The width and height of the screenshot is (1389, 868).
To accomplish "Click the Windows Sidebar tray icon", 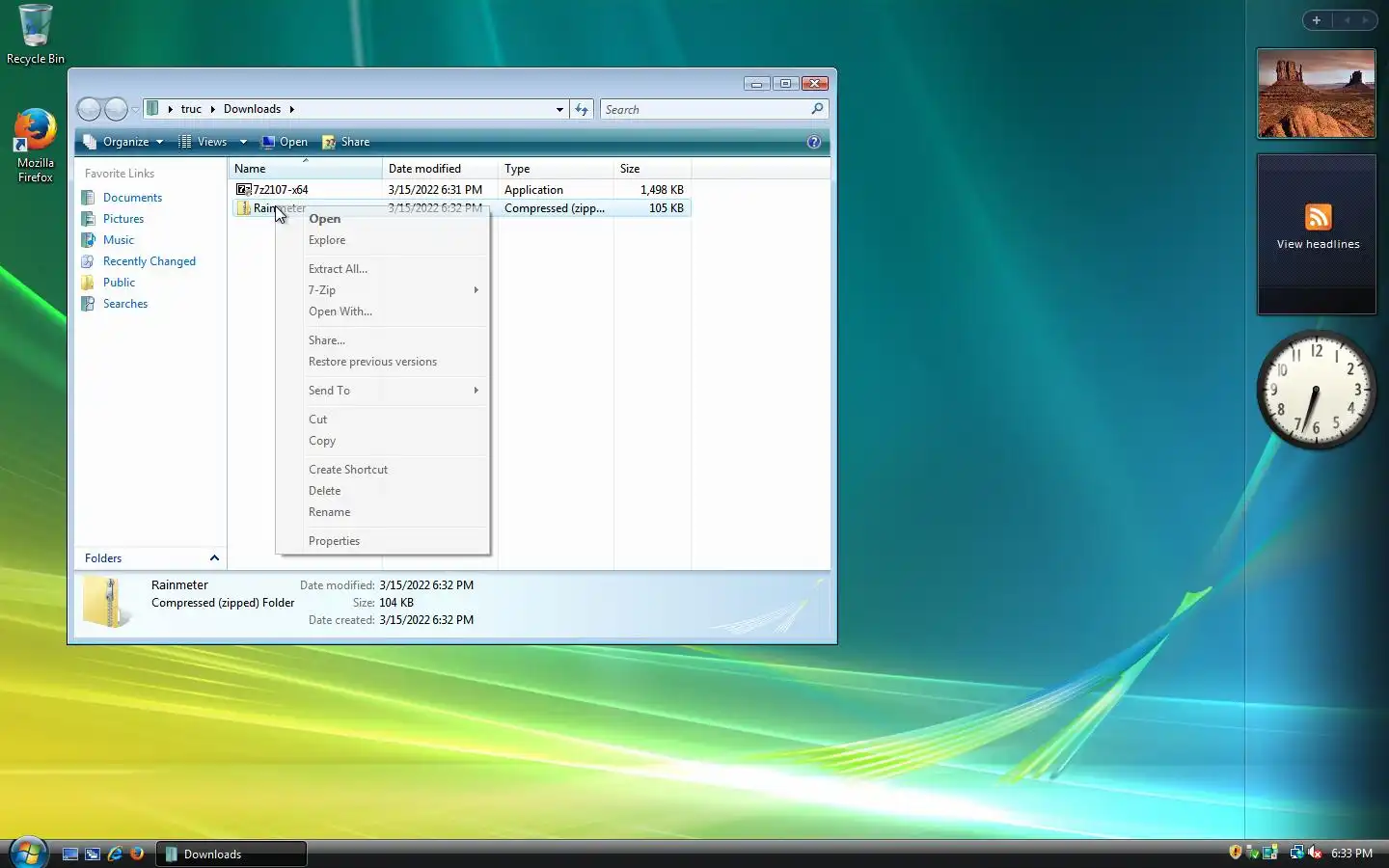I will tap(1270, 853).
